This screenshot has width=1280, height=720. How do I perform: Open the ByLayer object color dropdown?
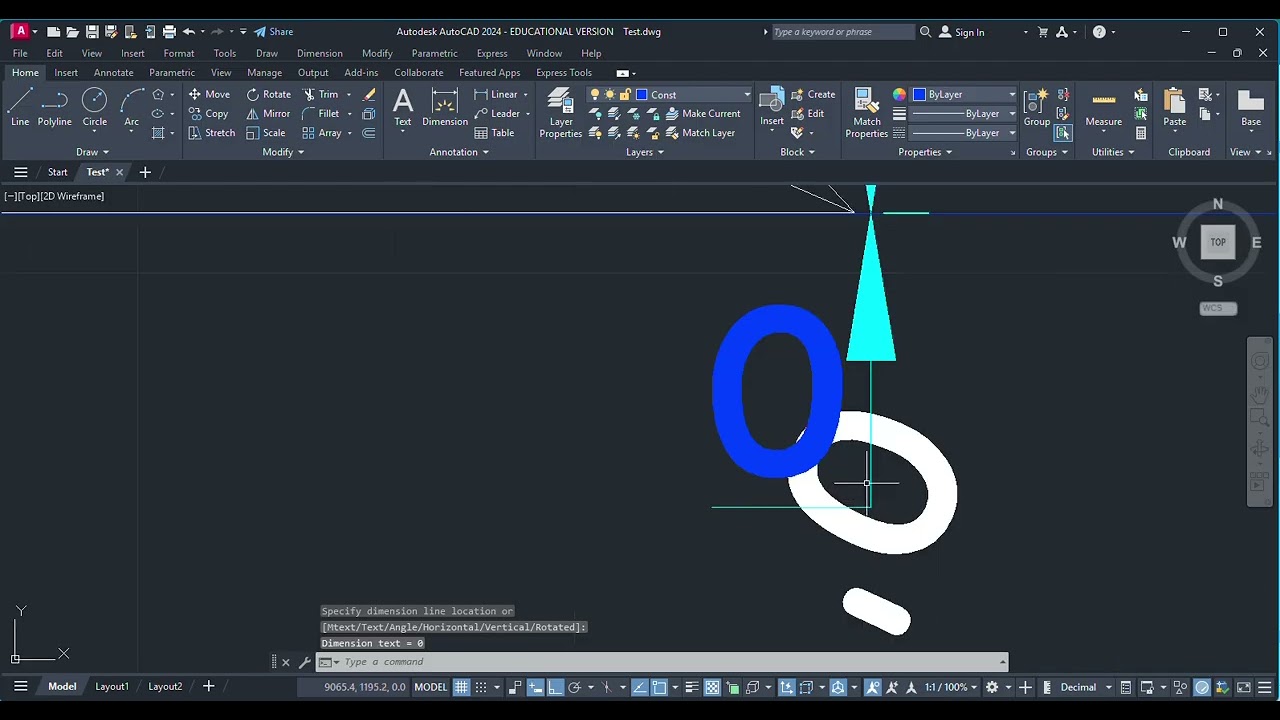click(1012, 95)
